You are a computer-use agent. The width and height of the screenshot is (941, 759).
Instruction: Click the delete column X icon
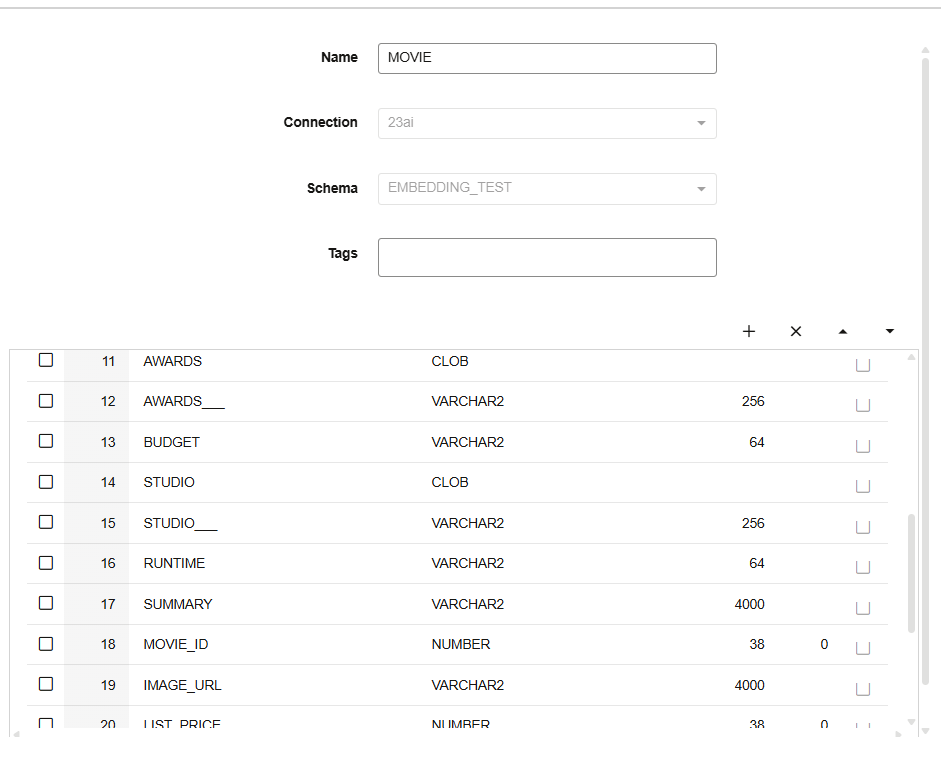point(796,331)
